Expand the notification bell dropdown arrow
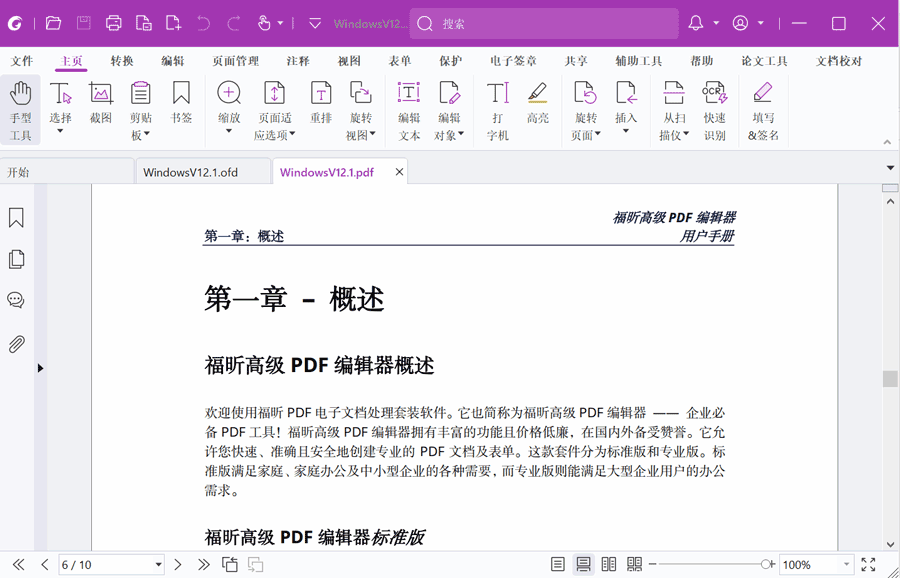This screenshot has height=578, width=900. tap(716, 23)
